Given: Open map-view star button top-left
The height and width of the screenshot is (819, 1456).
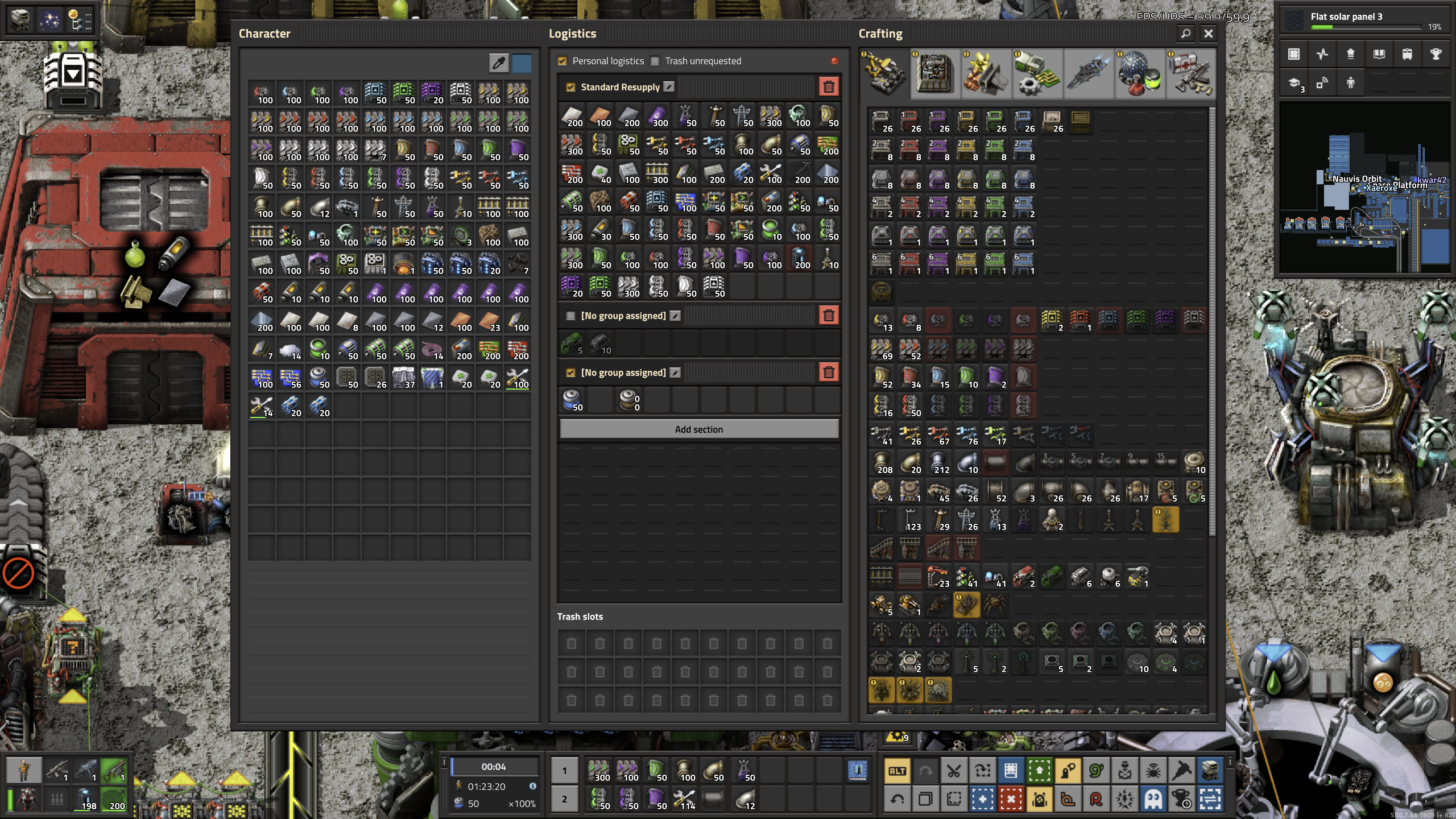Looking at the screenshot, I should coord(49,21).
